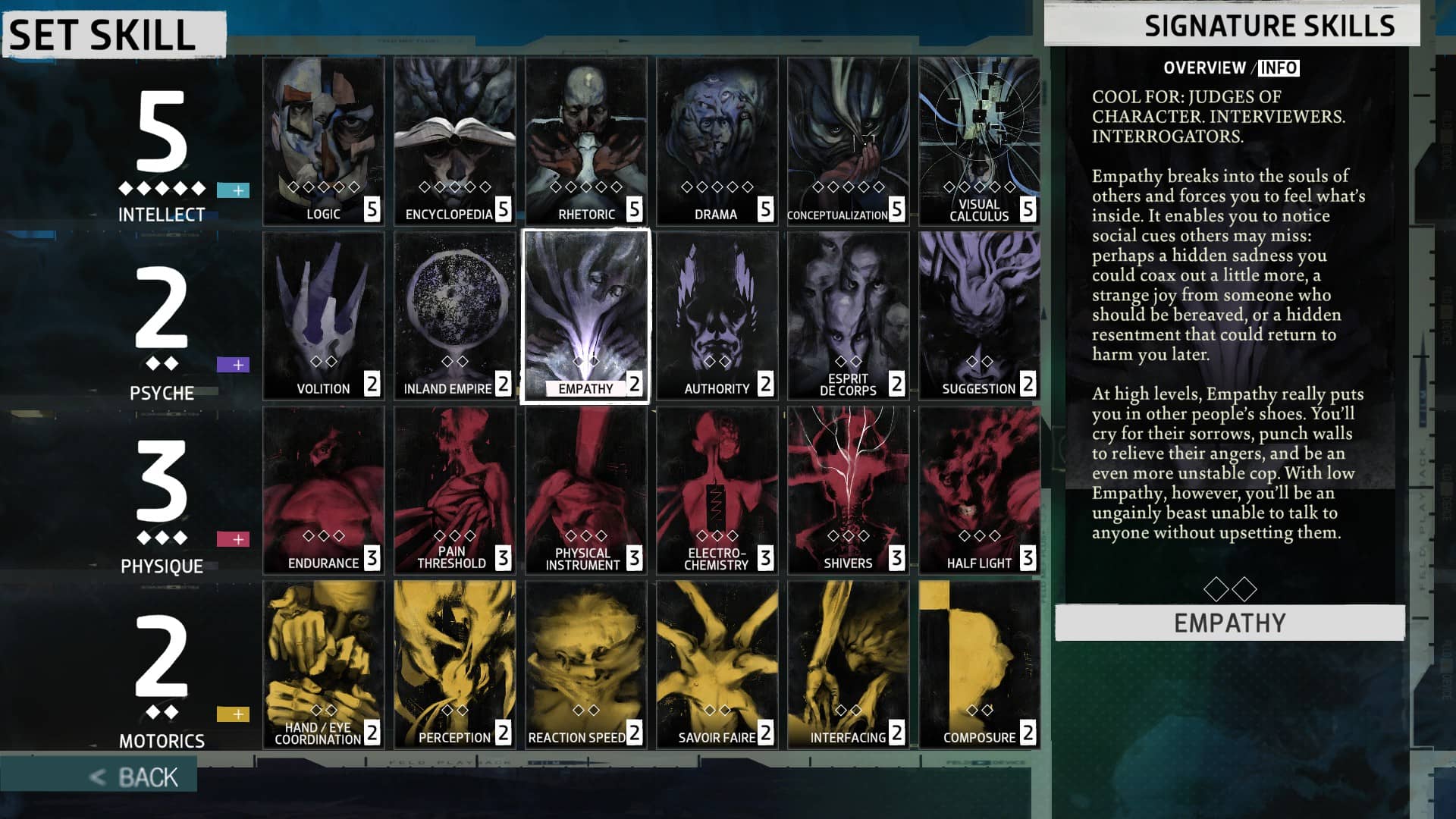The image size is (1456, 819).
Task: Pick the Suggestion skill card
Action: pos(979,315)
